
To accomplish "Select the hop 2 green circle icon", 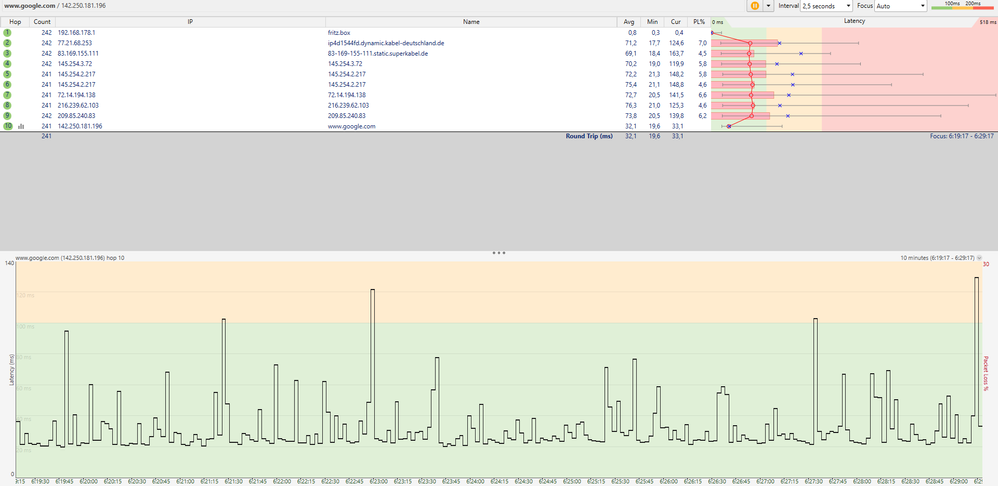I will point(8,43).
